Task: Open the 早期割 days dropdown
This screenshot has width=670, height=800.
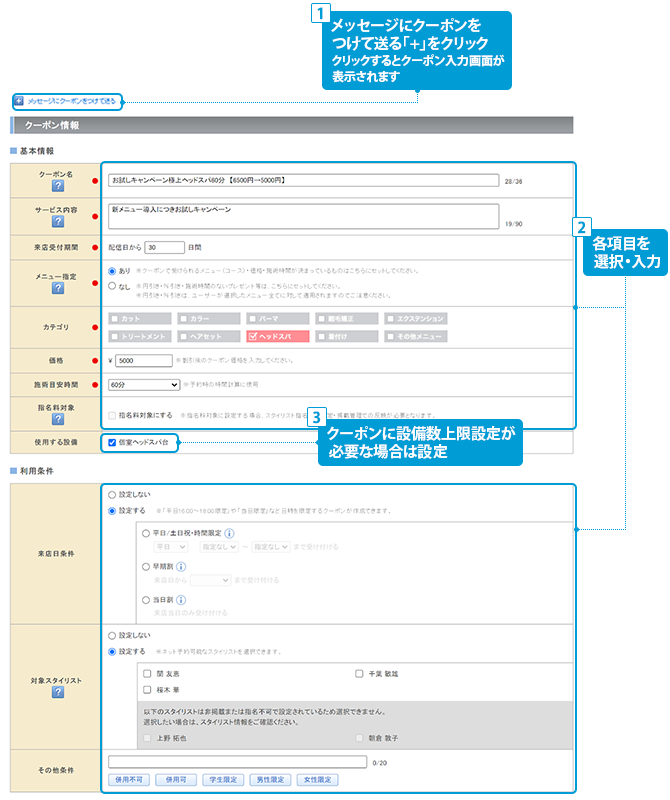Action: pos(210,580)
